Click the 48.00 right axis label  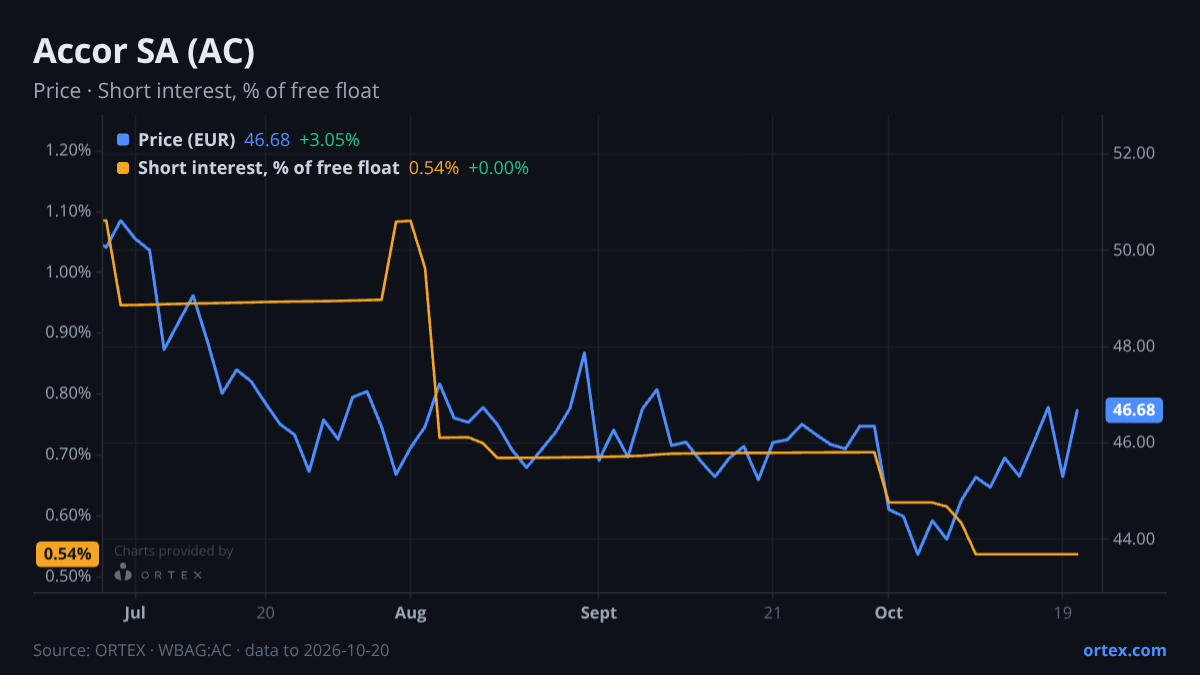[x=1133, y=346]
